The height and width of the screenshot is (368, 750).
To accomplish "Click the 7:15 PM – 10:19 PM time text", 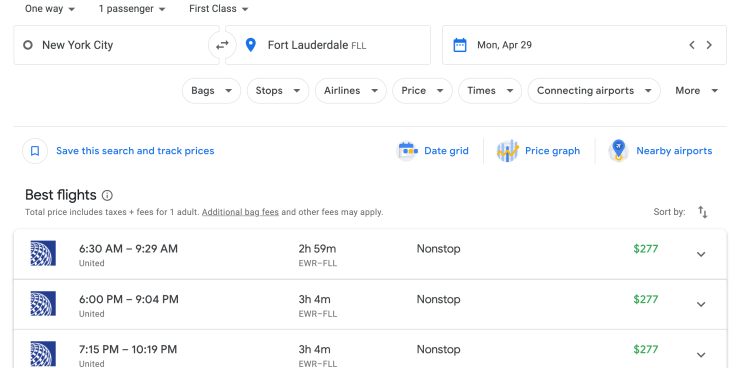I will pyautogui.click(x=128, y=349).
